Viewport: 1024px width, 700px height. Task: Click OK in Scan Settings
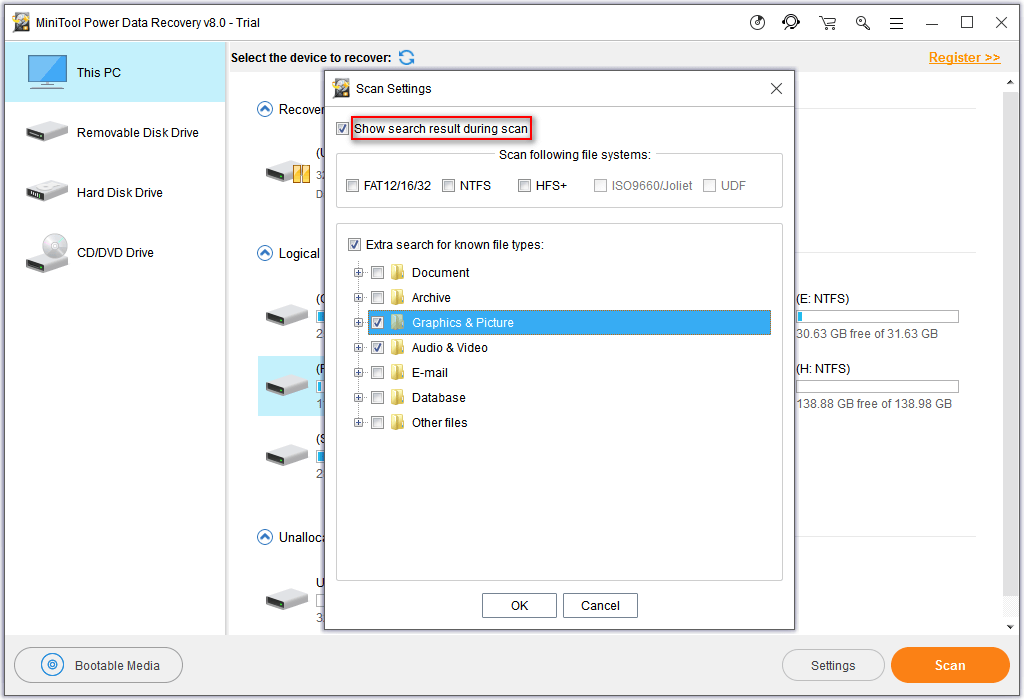tap(519, 605)
